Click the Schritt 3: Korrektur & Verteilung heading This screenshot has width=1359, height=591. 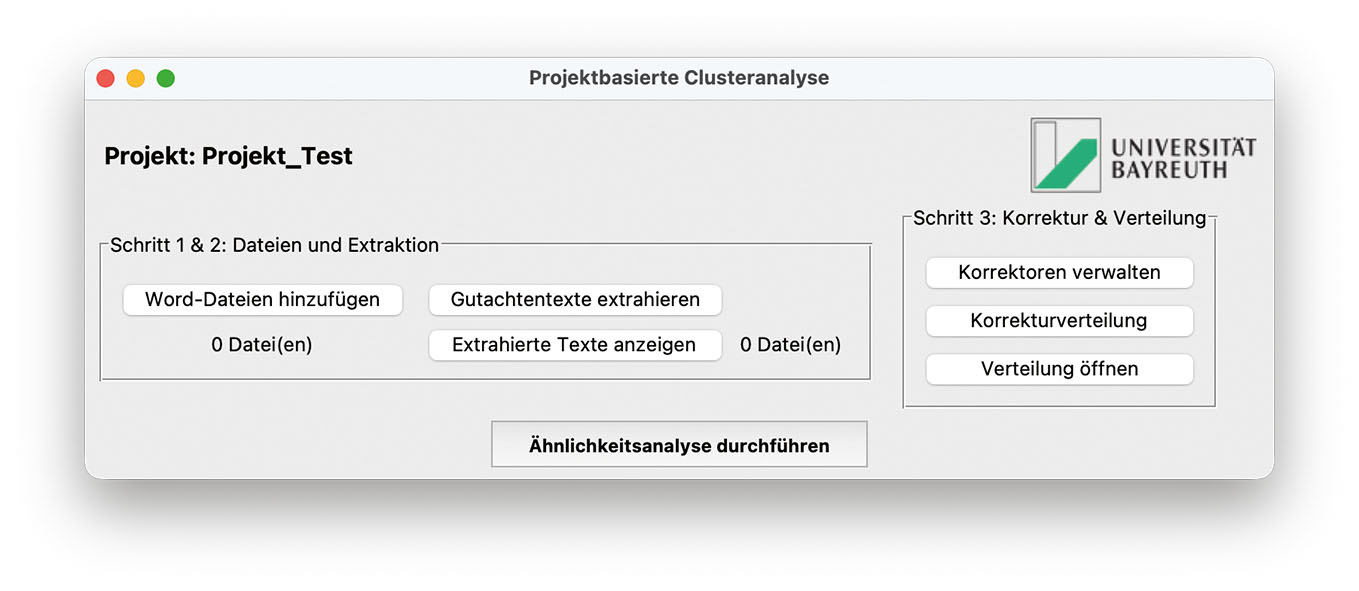point(1059,218)
